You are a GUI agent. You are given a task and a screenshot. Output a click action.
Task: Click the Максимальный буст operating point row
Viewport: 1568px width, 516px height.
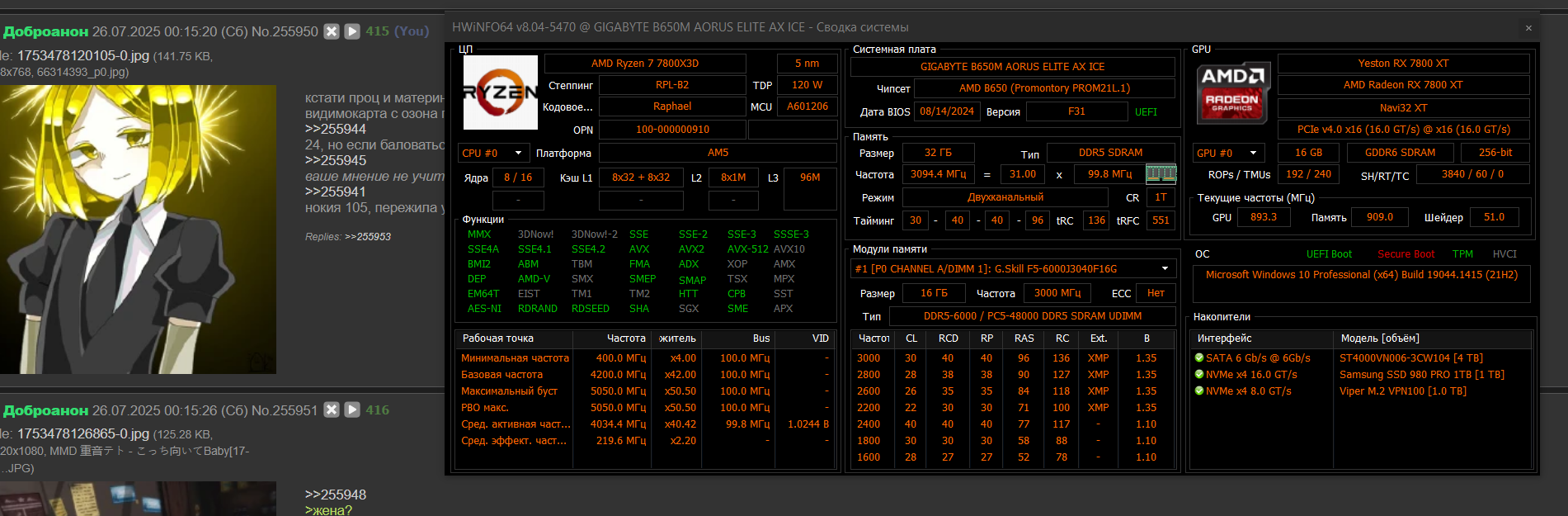[x=644, y=391]
